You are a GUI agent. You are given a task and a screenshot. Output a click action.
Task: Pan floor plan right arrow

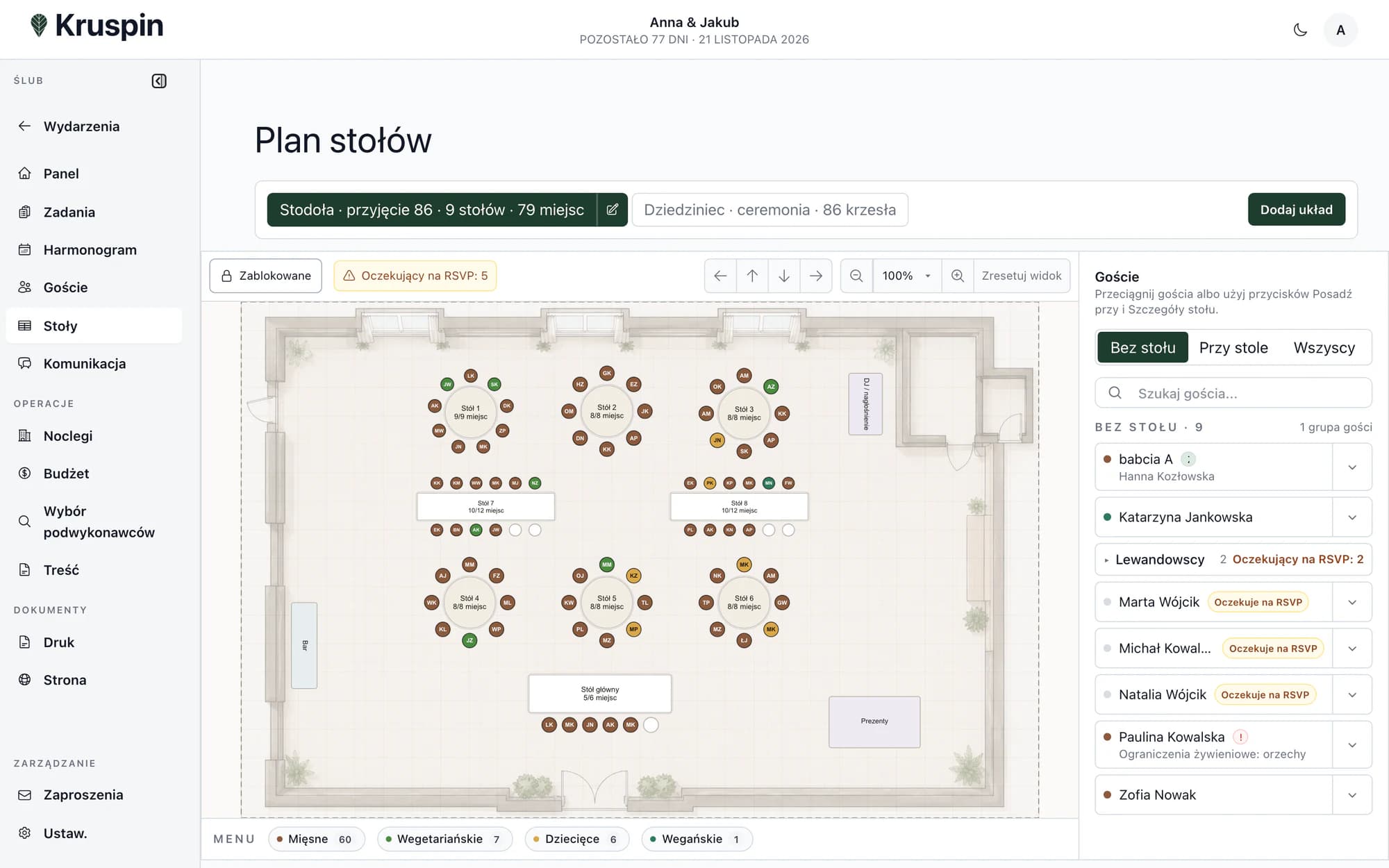pyautogui.click(x=816, y=276)
